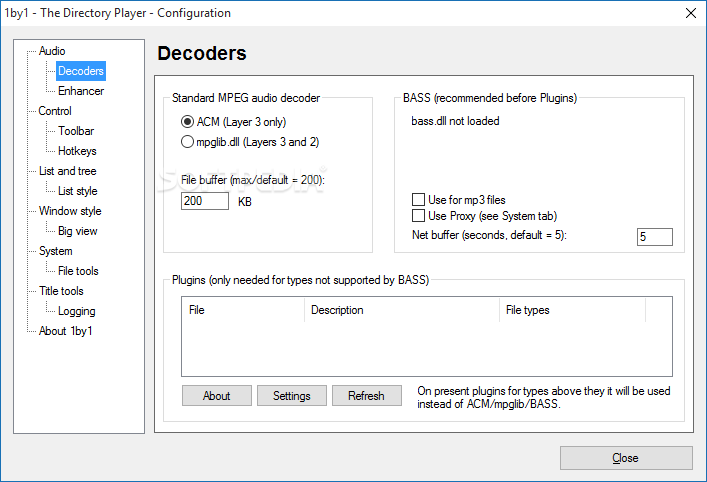Open List style settings
Screen dimensions: 707x482
click(78, 191)
